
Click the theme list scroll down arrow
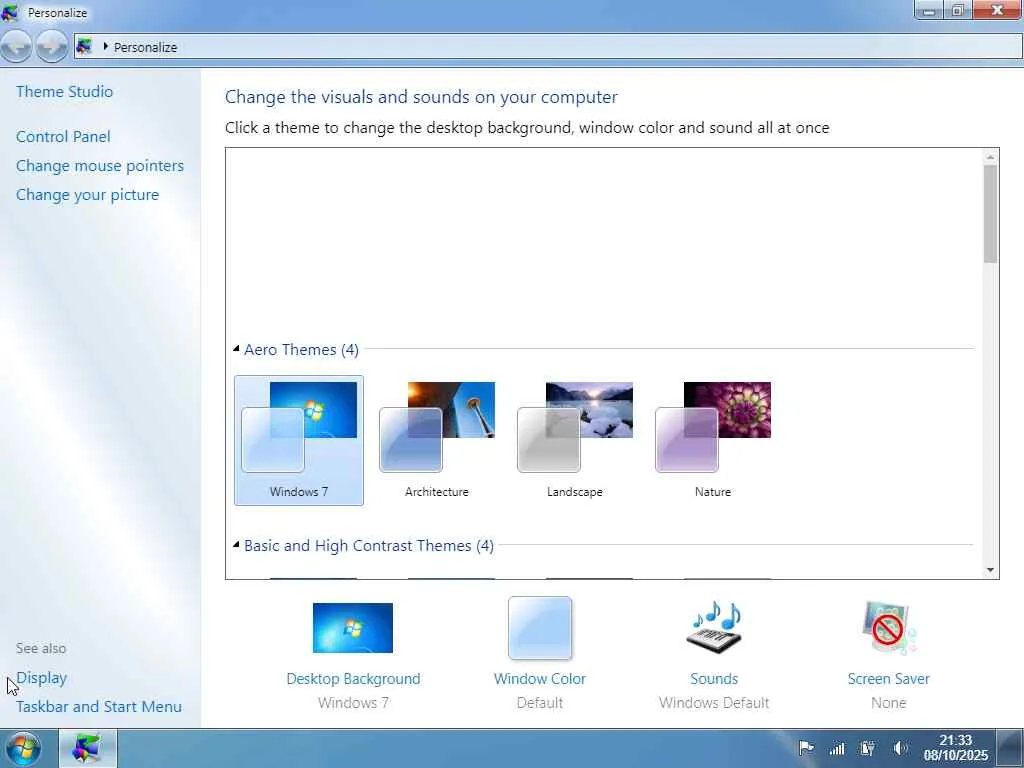[x=990, y=570]
